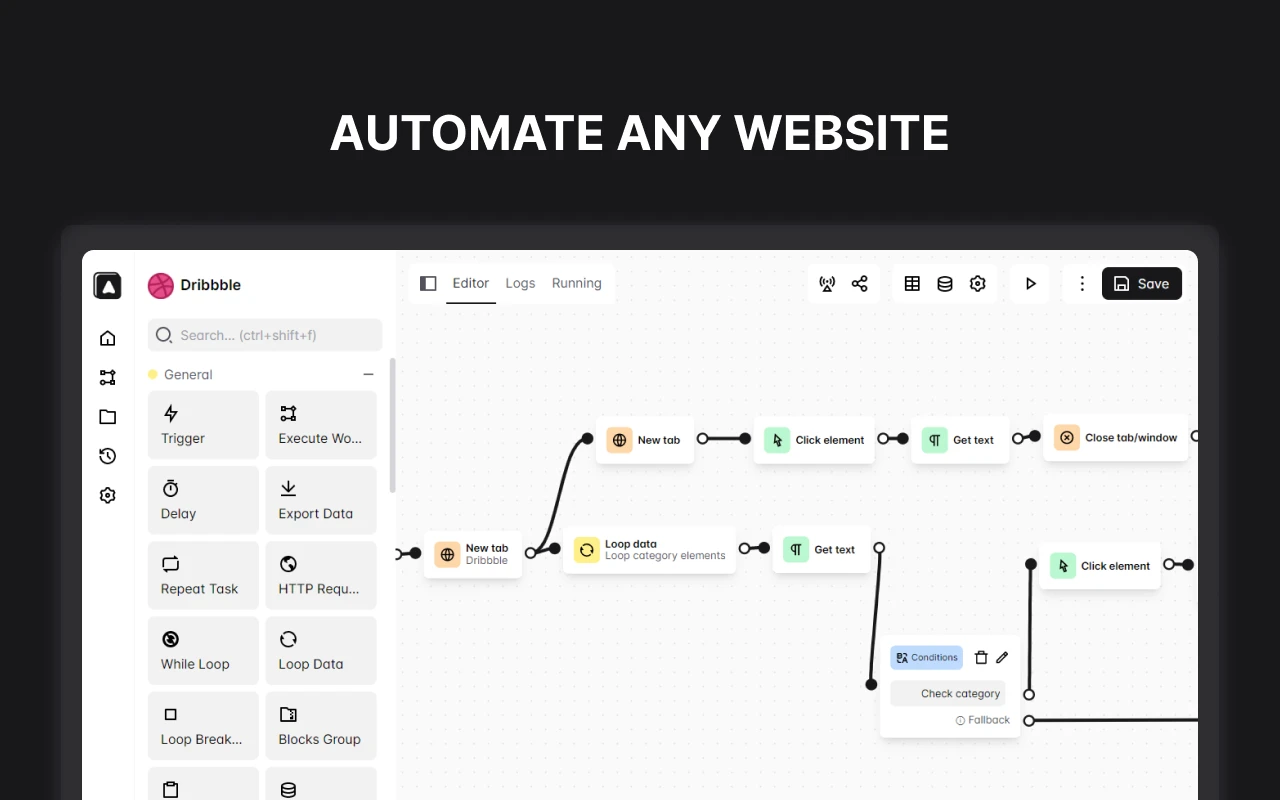Collapse the General blocks category
Viewport: 1280px width, 800px height.
tap(368, 374)
